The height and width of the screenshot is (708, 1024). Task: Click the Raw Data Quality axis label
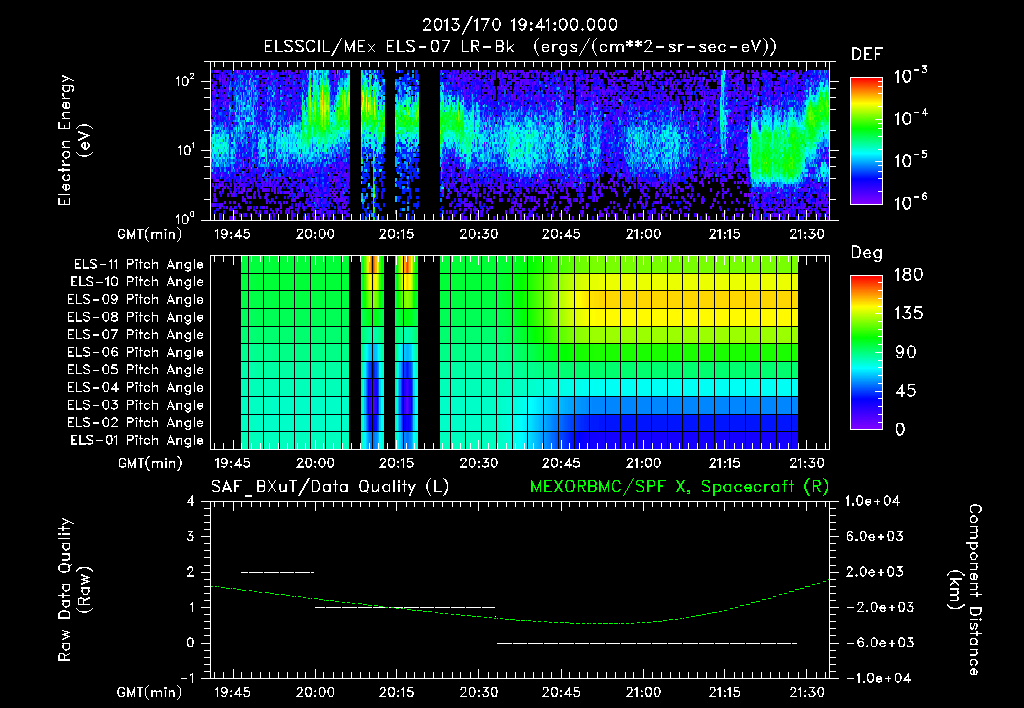(74, 589)
